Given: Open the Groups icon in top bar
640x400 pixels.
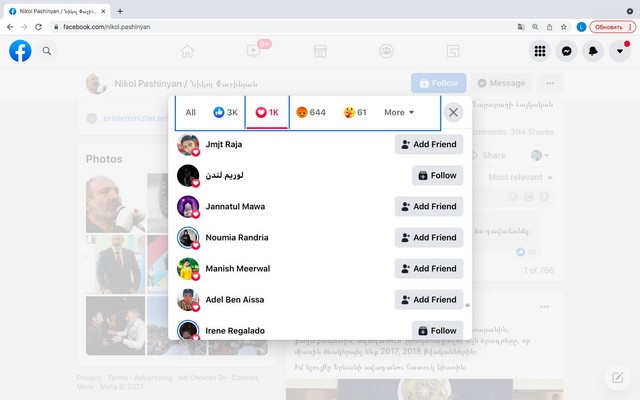Looking at the screenshot, I should coord(386,51).
